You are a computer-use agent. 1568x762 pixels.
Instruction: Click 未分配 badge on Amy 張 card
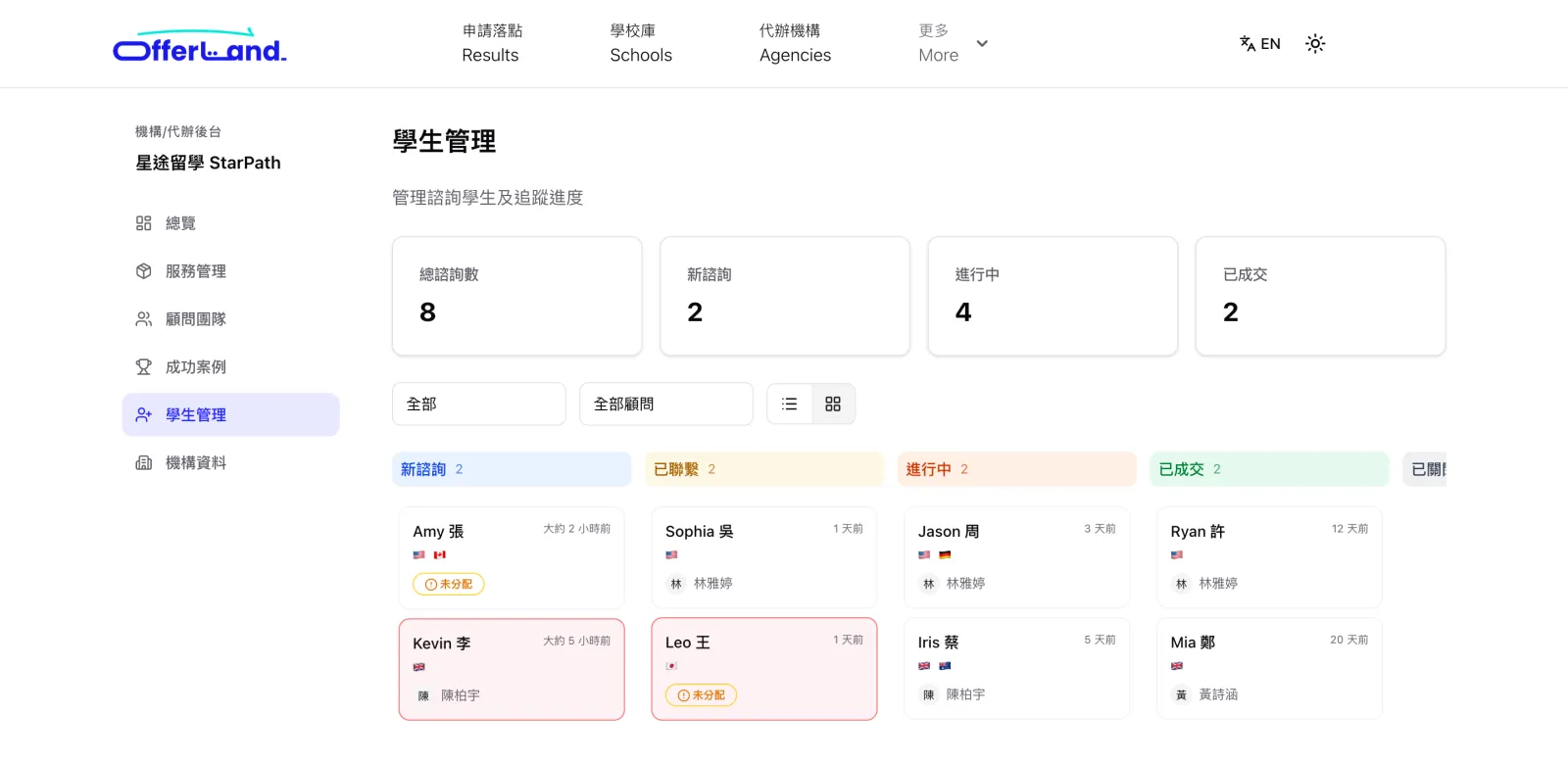(x=449, y=584)
